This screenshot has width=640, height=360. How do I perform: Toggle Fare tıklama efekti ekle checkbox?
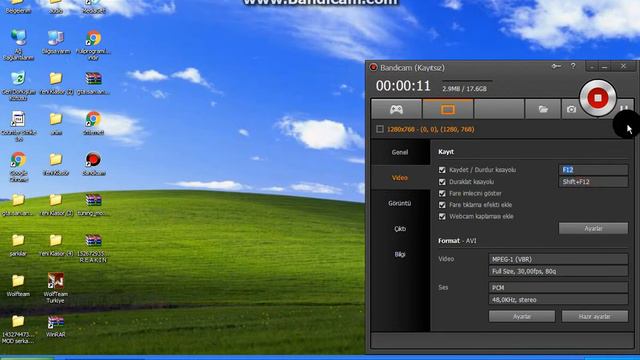(x=442, y=204)
